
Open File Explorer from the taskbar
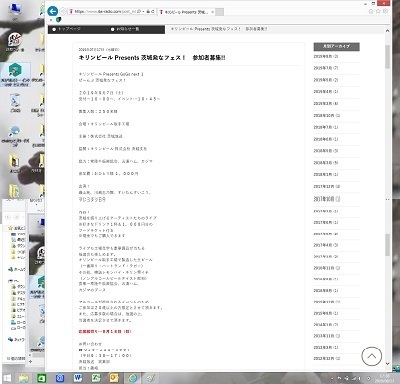pos(24,378)
